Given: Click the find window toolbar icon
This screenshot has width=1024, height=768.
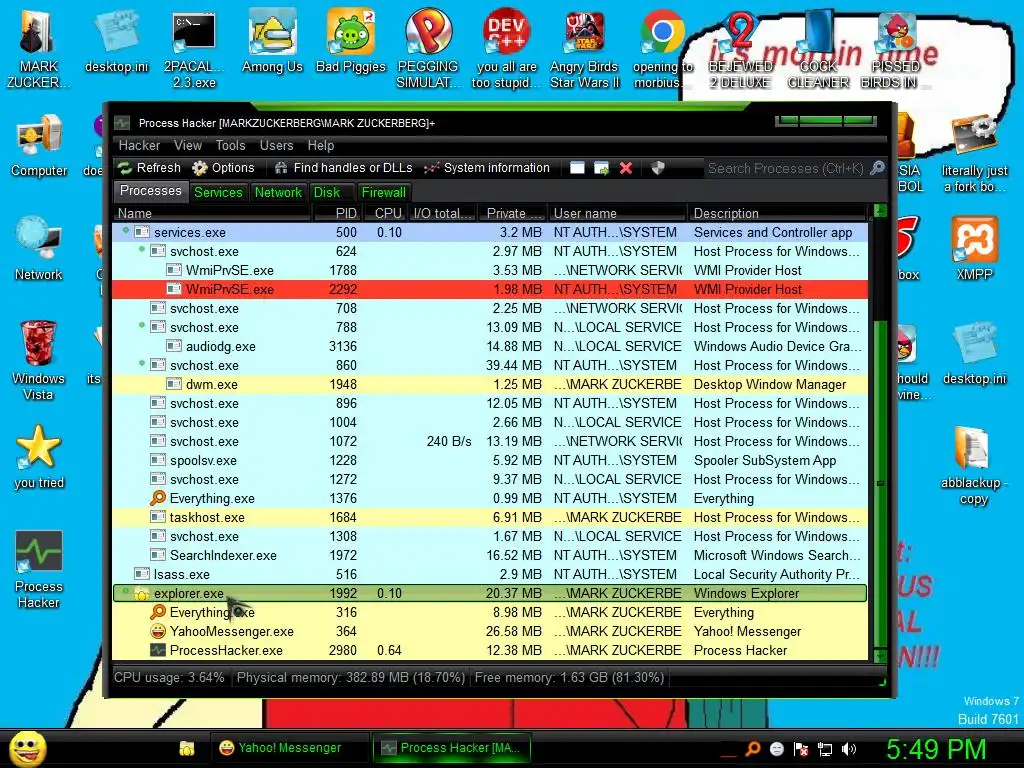Looking at the screenshot, I should [x=577, y=168].
